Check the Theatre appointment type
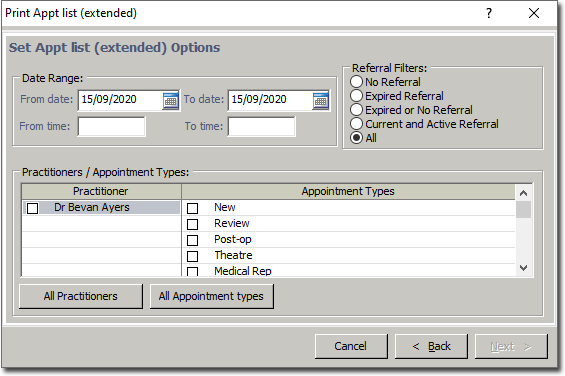 (192, 256)
